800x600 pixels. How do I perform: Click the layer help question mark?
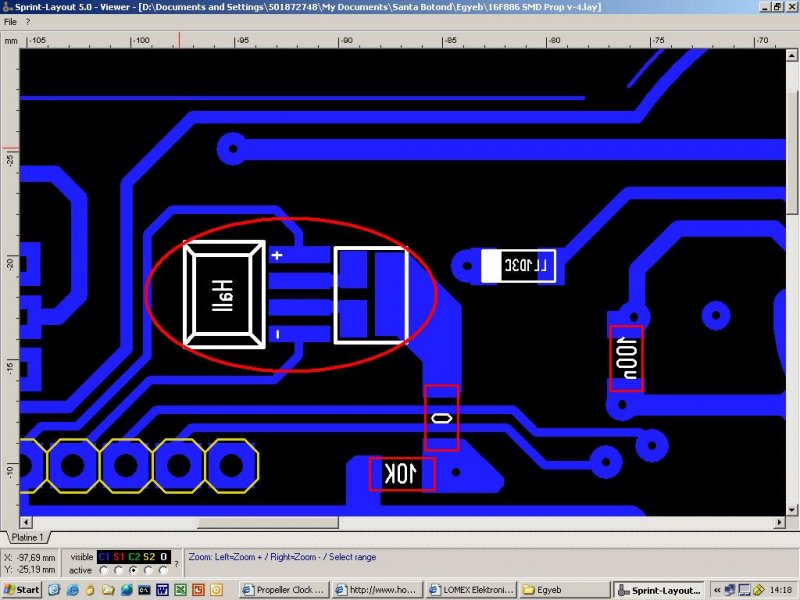pos(177,564)
